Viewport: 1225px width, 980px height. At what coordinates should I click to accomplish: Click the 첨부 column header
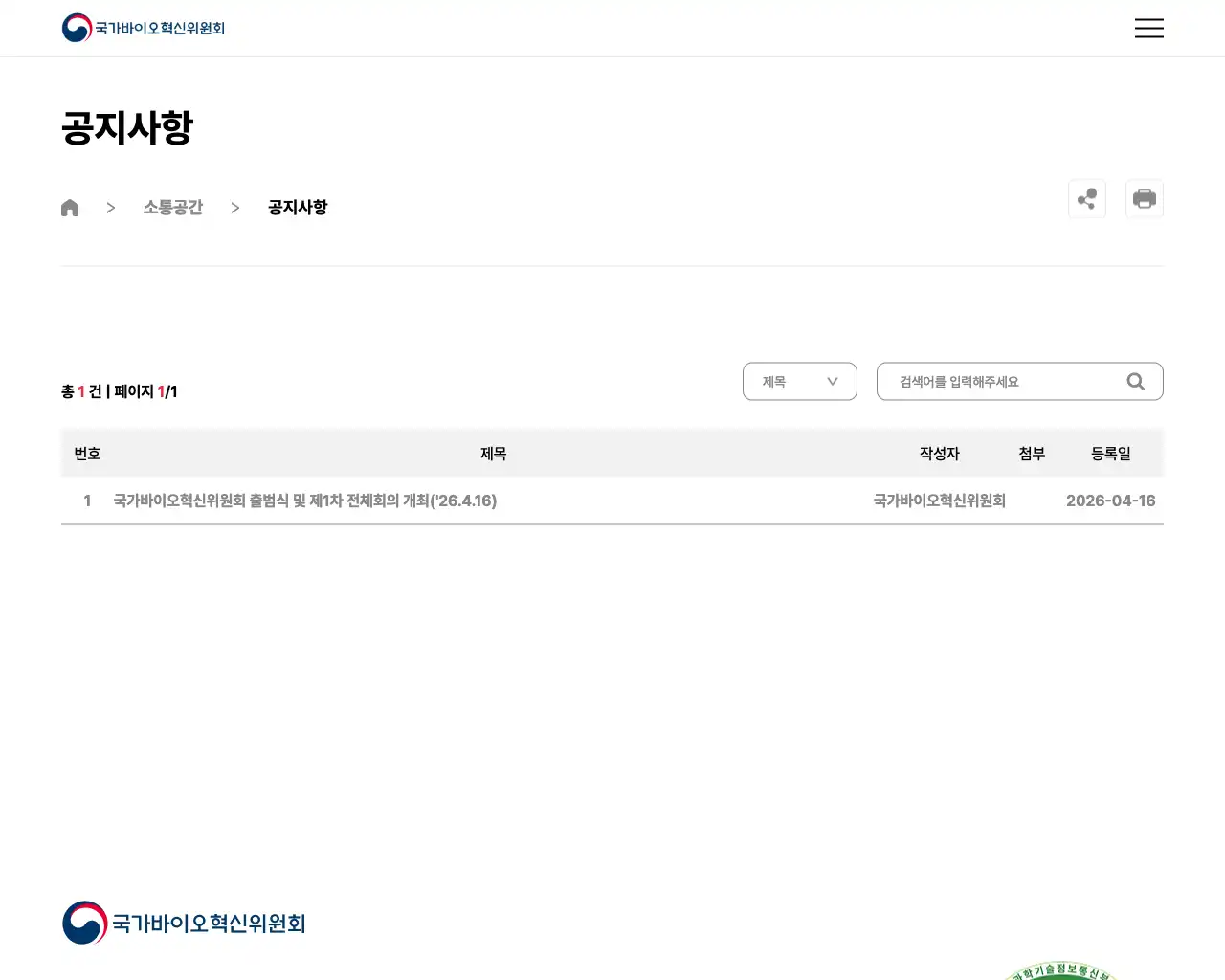pos(1032,454)
